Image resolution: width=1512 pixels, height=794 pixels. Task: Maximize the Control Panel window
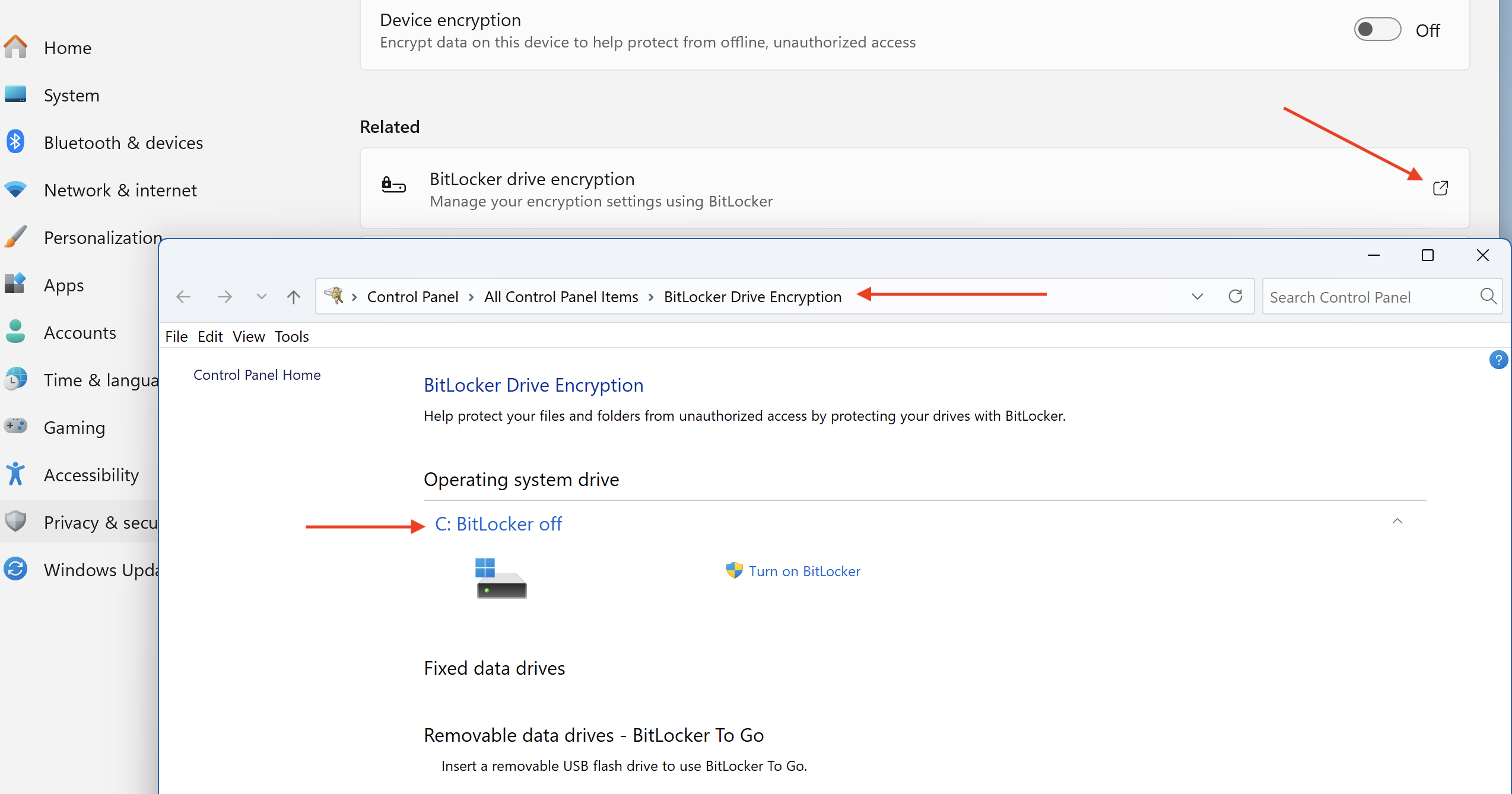[x=1428, y=255]
